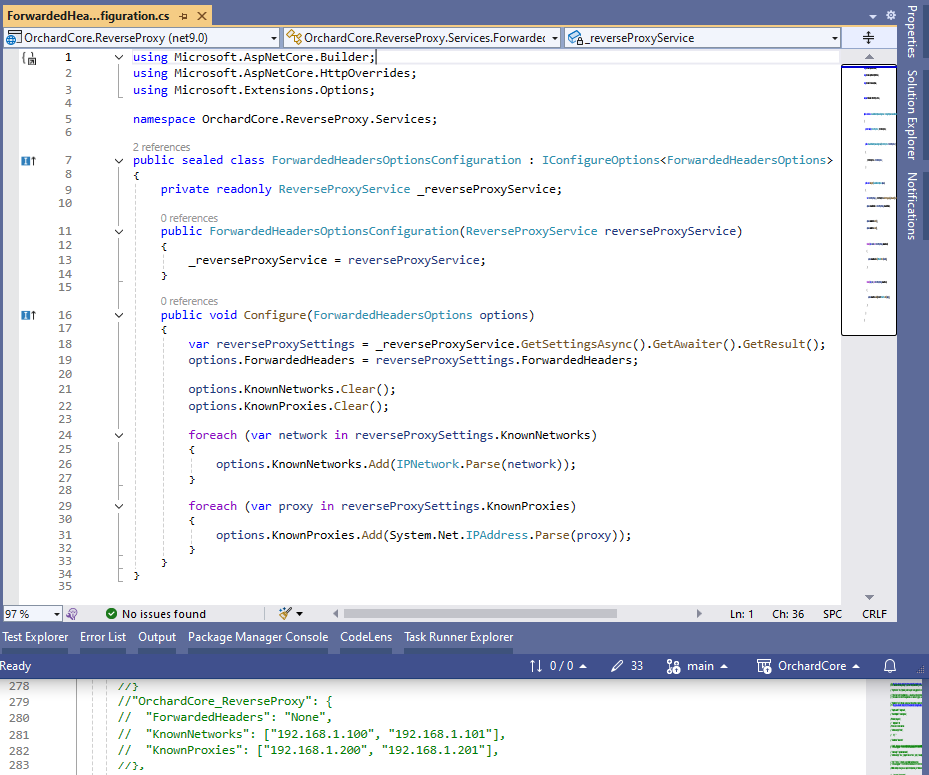Click the CRLF line ending indicator
The height and width of the screenshot is (775, 929).
pyautogui.click(x=874, y=614)
